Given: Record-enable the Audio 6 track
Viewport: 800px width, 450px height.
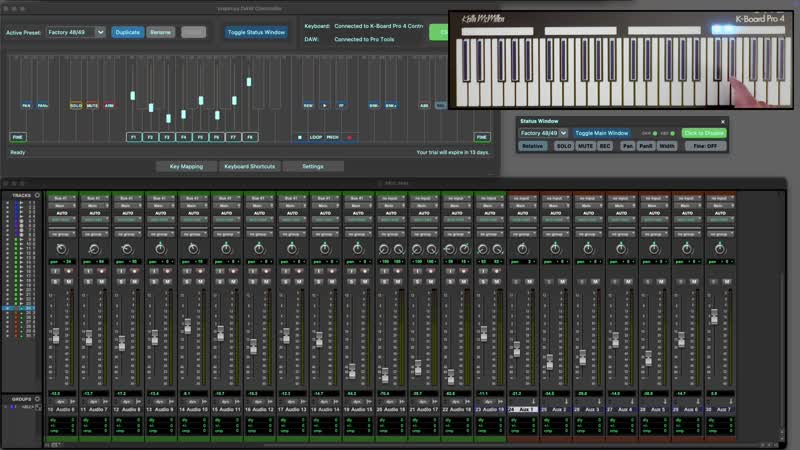Looking at the screenshot, I should pyautogui.click(x=68, y=271).
